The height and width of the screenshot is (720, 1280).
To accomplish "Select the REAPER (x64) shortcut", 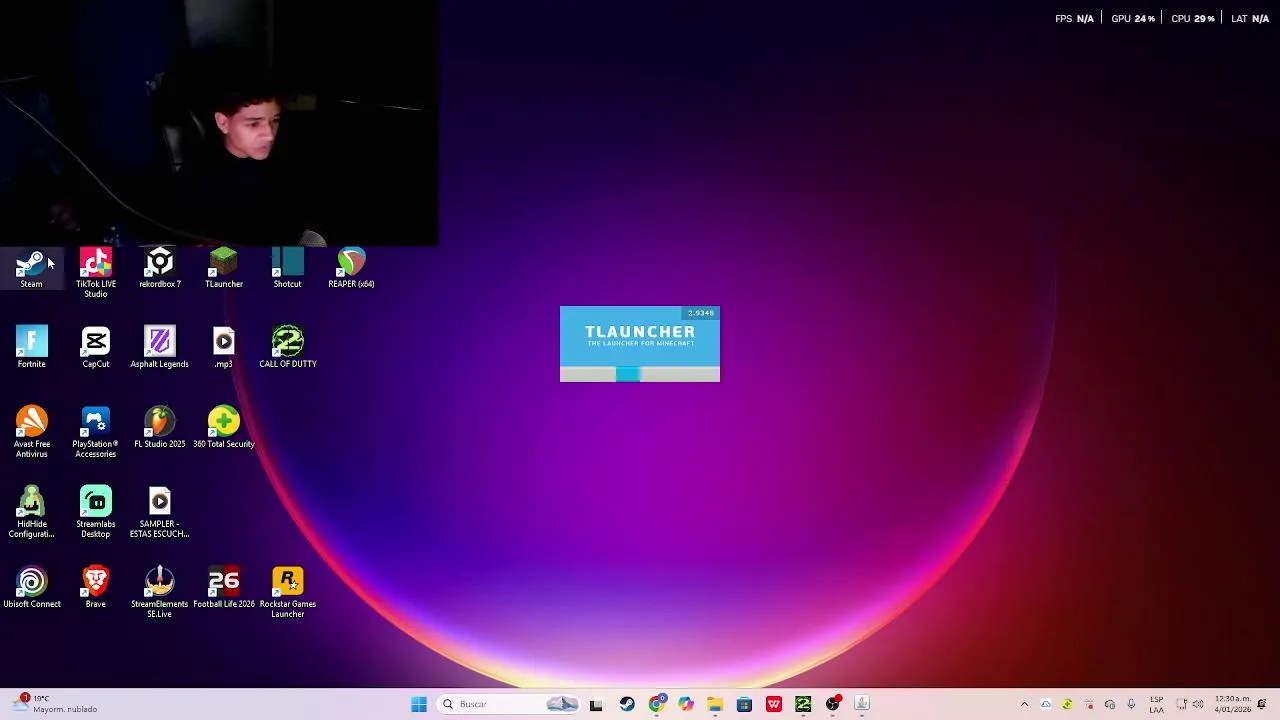I will click(351, 268).
